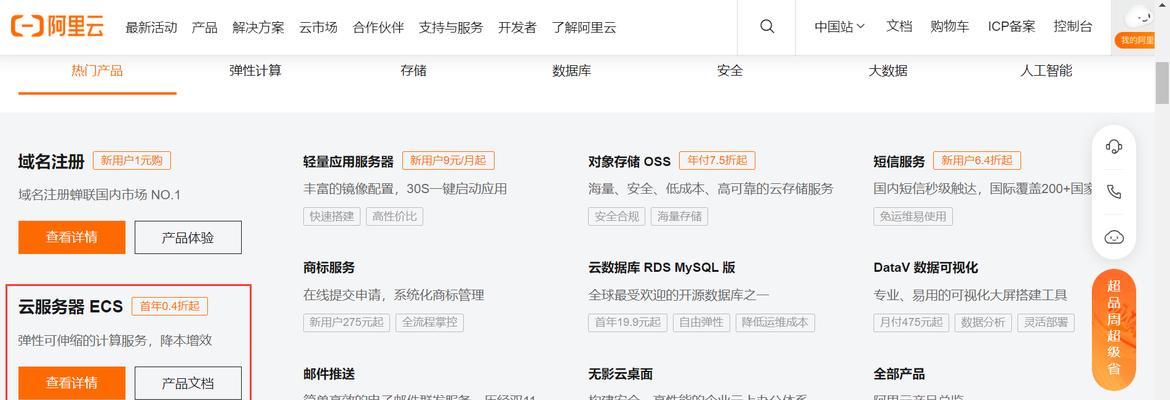Image resolution: width=1170 pixels, height=400 pixels.
Task: Open the 短信服务 product
Action: 899,161
